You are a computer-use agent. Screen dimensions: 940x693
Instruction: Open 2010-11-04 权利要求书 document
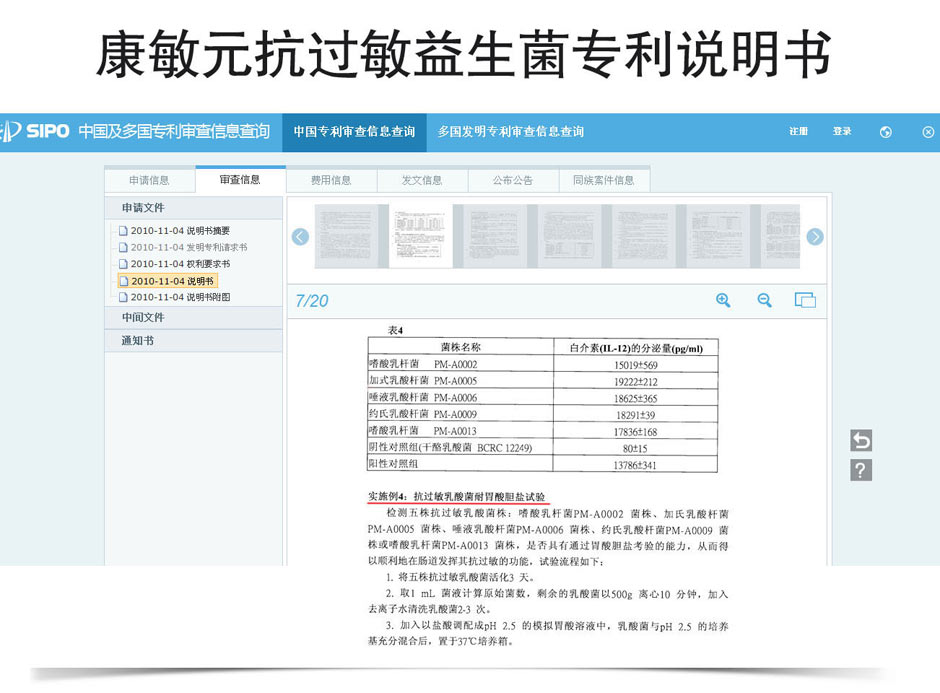pyautogui.click(x=180, y=264)
